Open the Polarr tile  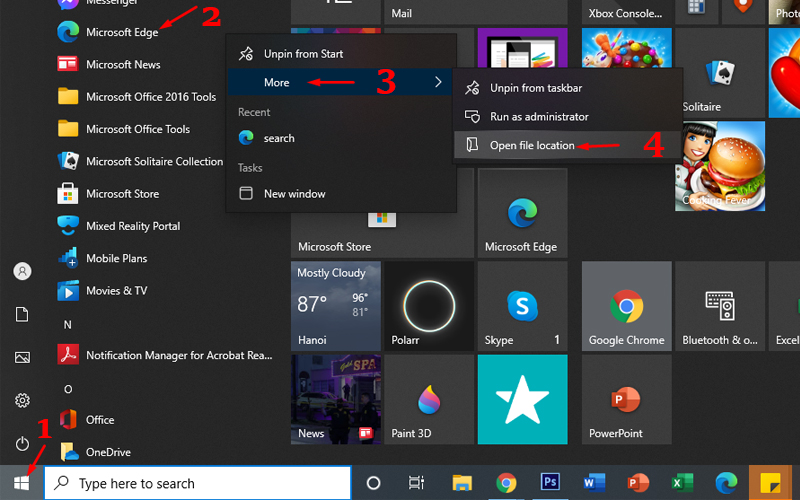coord(429,306)
